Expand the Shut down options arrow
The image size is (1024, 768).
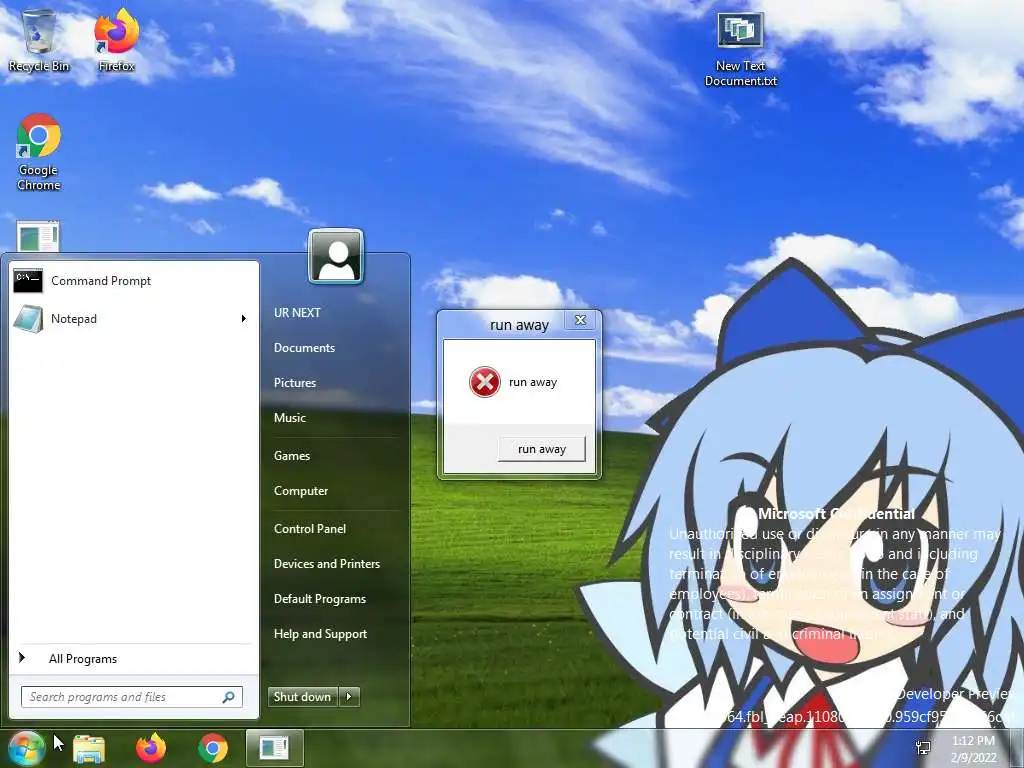(349, 697)
